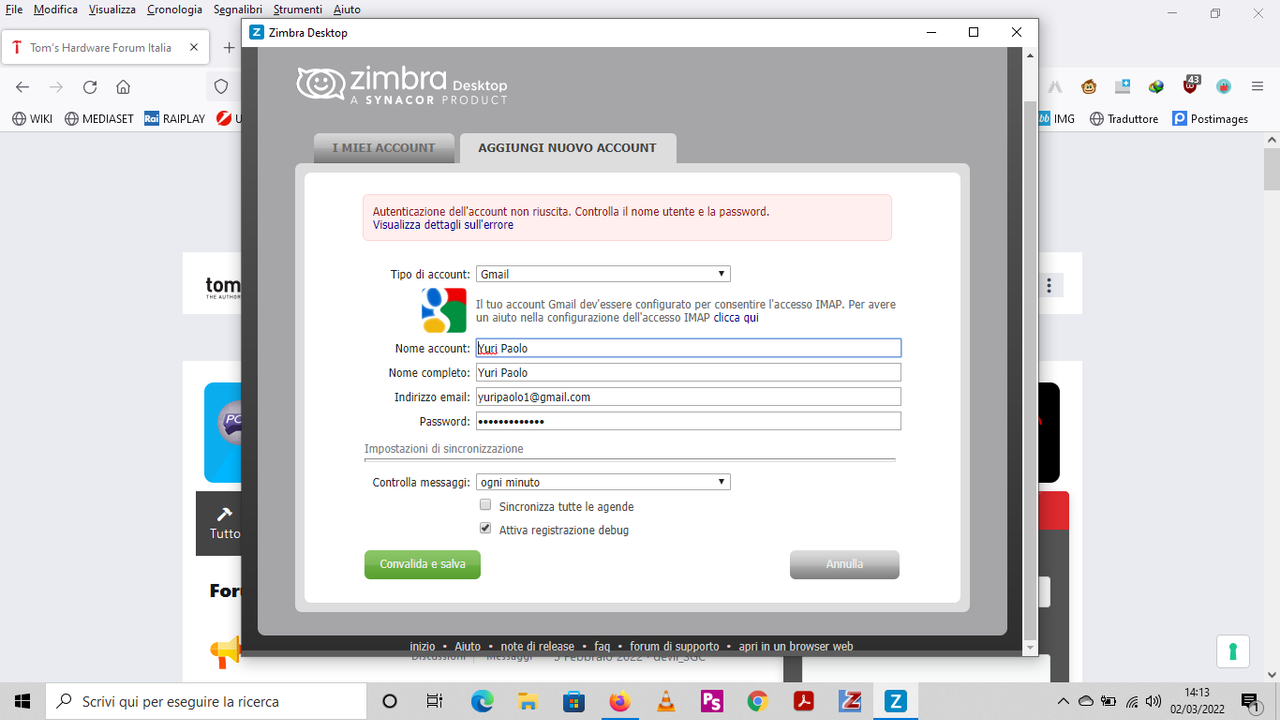This screenshot has height=720, width=1280.
Task: Open IMG bookmark in Firefox
Action: [1056, 118]
